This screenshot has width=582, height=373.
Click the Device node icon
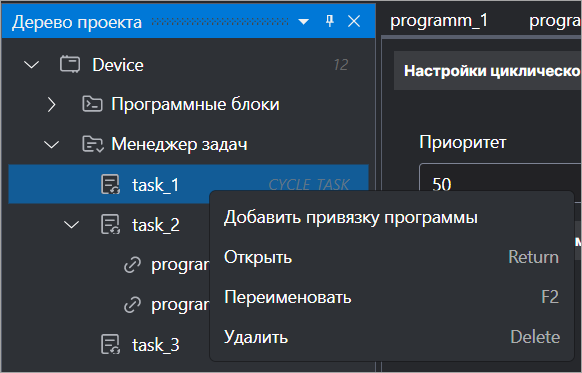(x=70, y=65)
